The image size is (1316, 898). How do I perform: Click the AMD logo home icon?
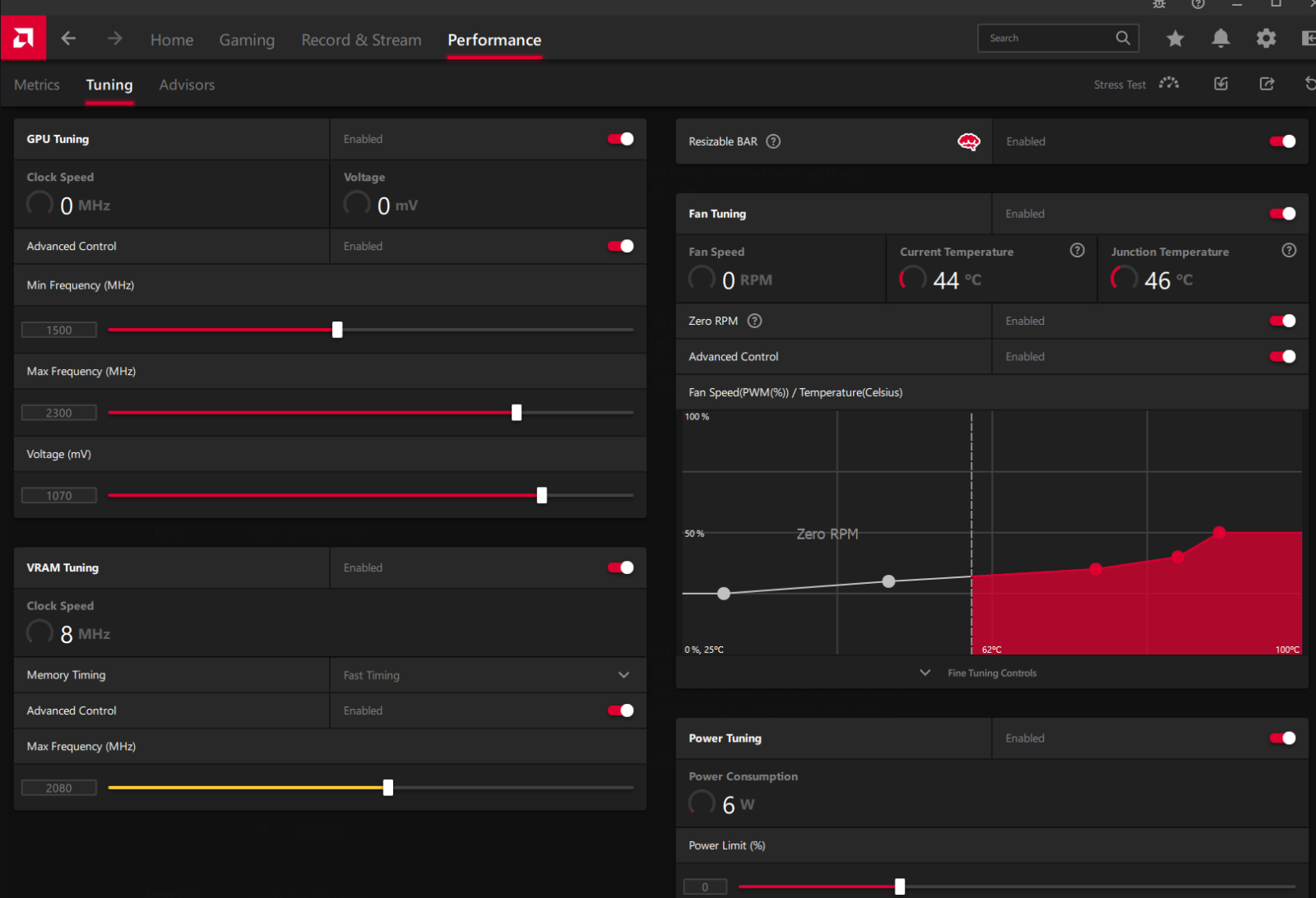coord(23,38)
